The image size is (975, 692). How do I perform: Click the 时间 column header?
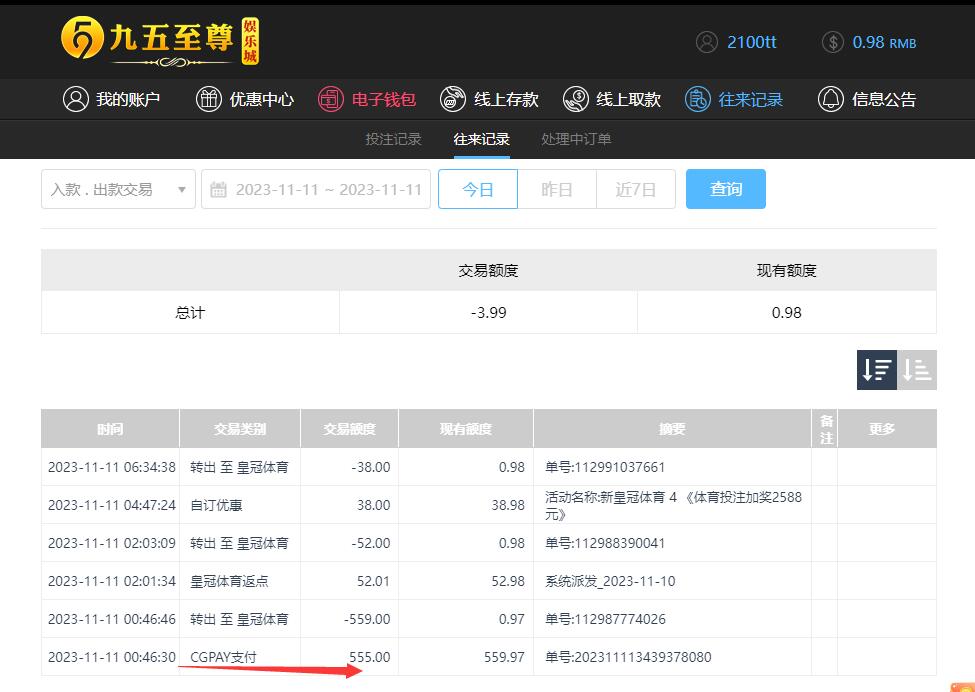(110, 429)
